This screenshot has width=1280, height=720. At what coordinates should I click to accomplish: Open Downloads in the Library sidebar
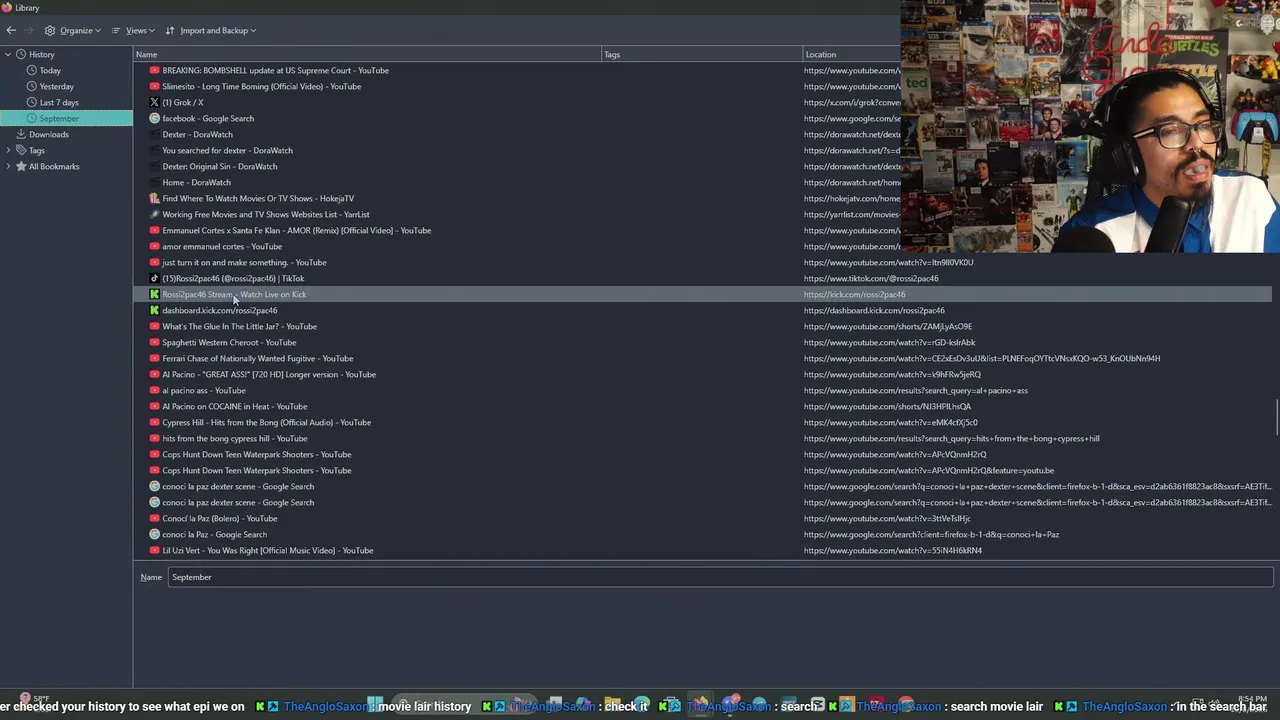click(48, 134)
